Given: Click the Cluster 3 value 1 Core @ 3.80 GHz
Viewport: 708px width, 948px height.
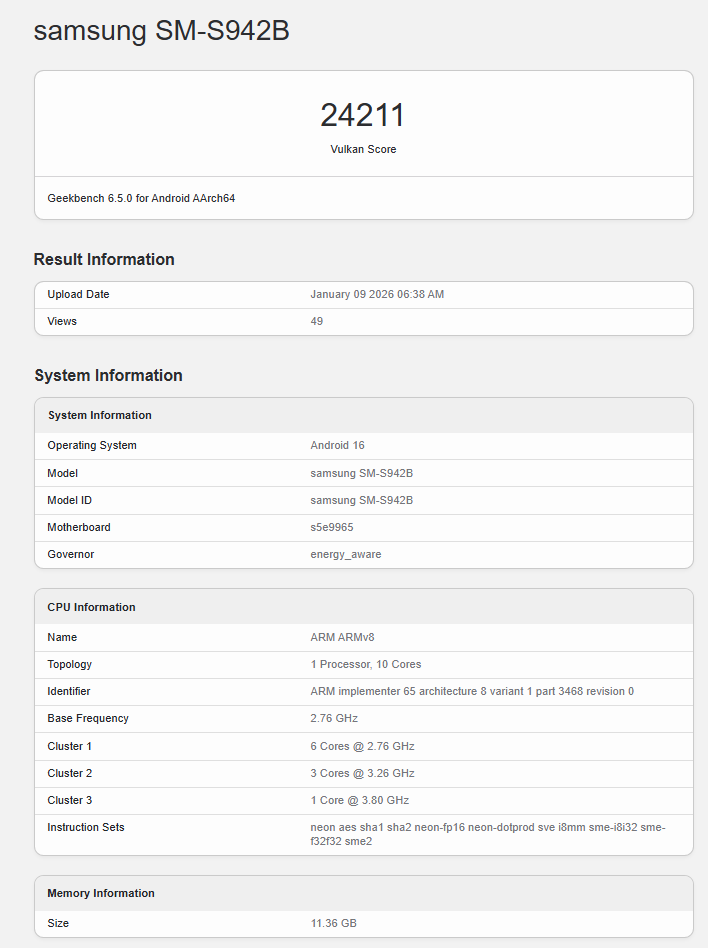Looking at the screenshot, I should tap(359, 800).
